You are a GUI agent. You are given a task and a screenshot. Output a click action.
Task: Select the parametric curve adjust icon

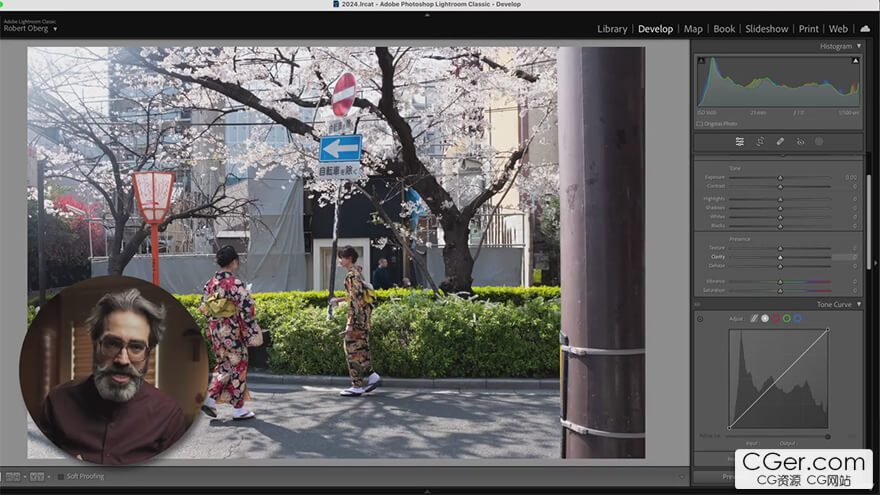755,318
